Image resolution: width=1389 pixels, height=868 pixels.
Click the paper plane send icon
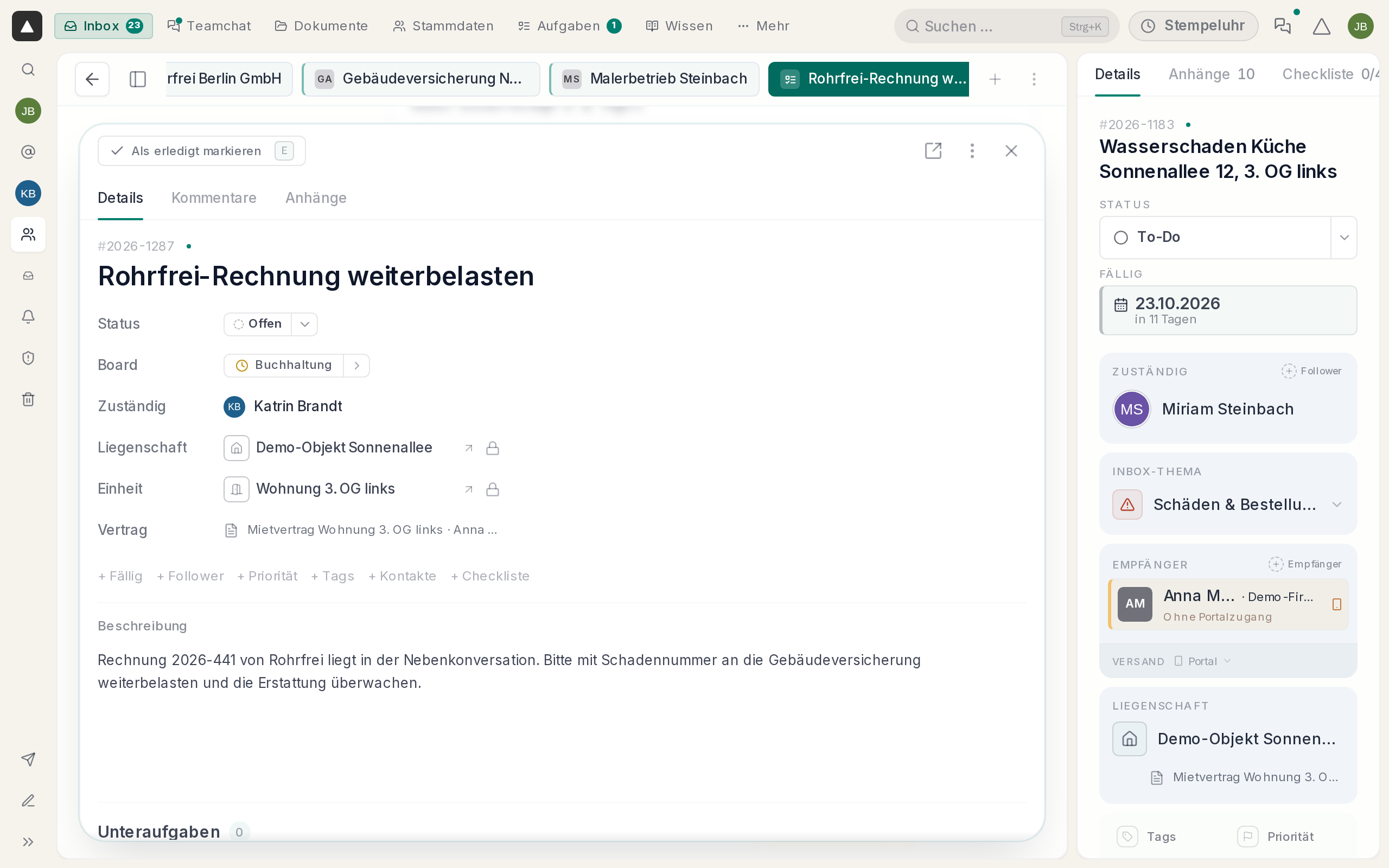click(x=28, y=759)
